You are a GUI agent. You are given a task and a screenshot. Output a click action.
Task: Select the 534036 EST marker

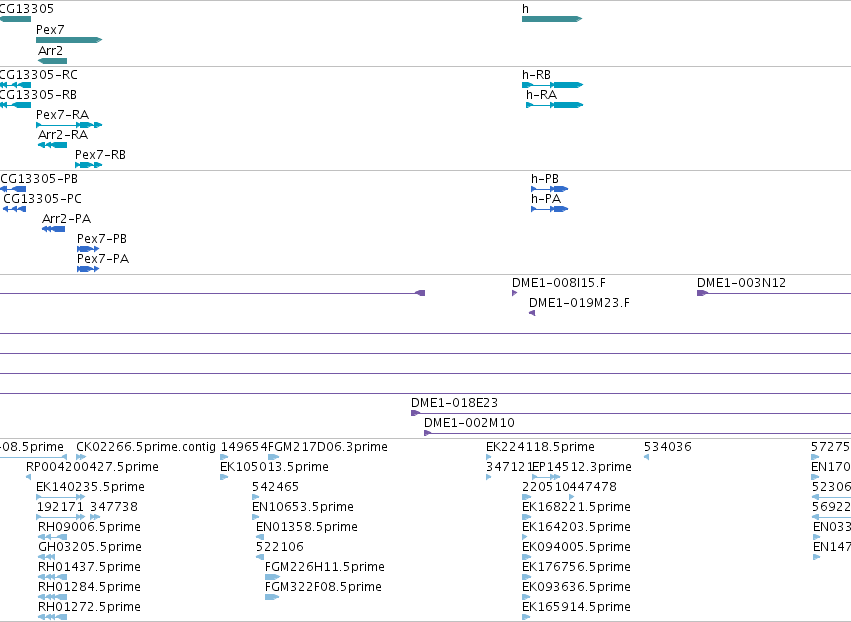coord(646,457)
